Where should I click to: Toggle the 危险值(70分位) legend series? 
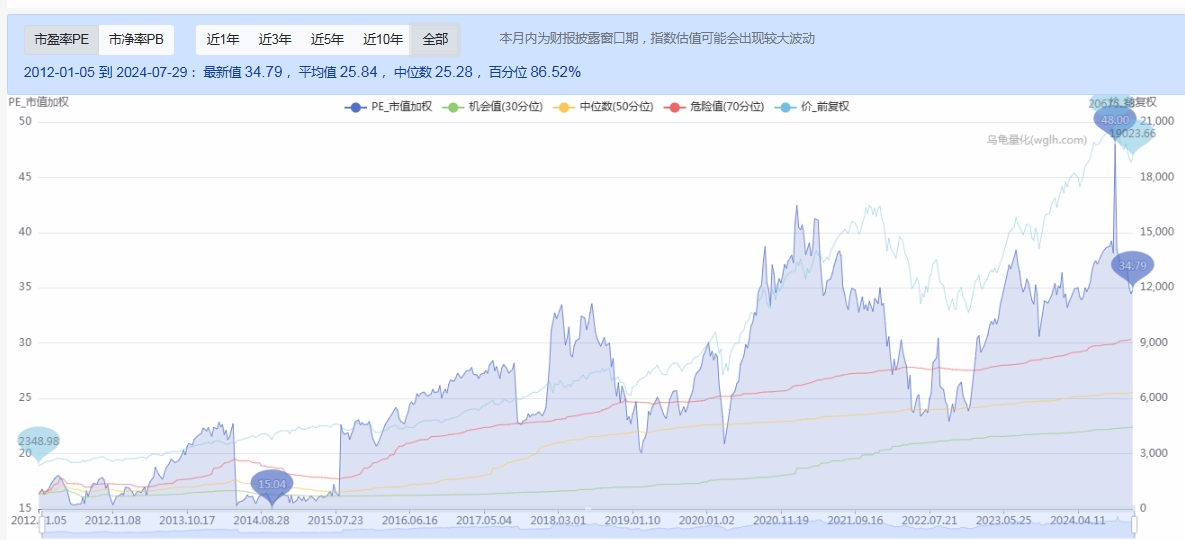(714, 106)
